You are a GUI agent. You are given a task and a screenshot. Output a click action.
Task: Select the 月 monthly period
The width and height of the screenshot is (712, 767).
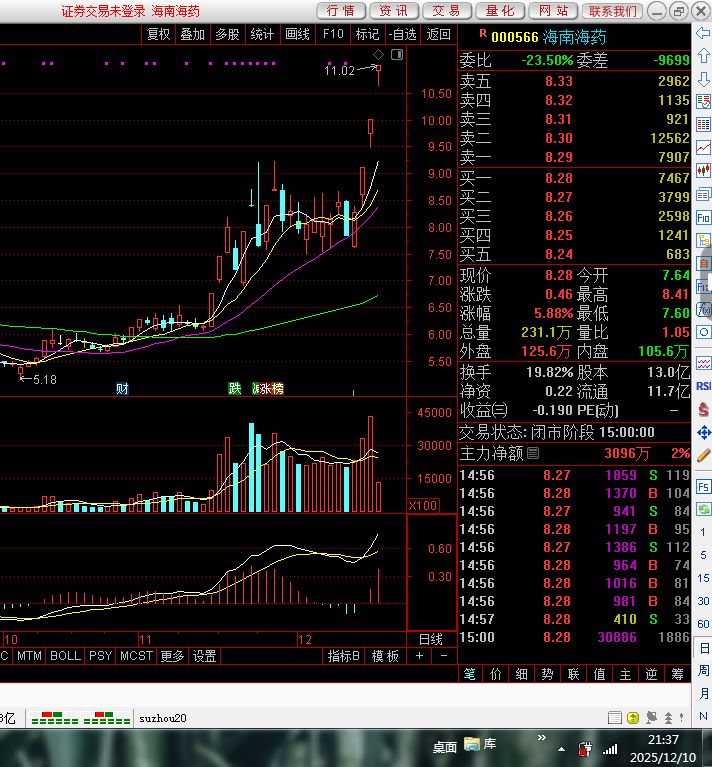click(x=703, y=693)
